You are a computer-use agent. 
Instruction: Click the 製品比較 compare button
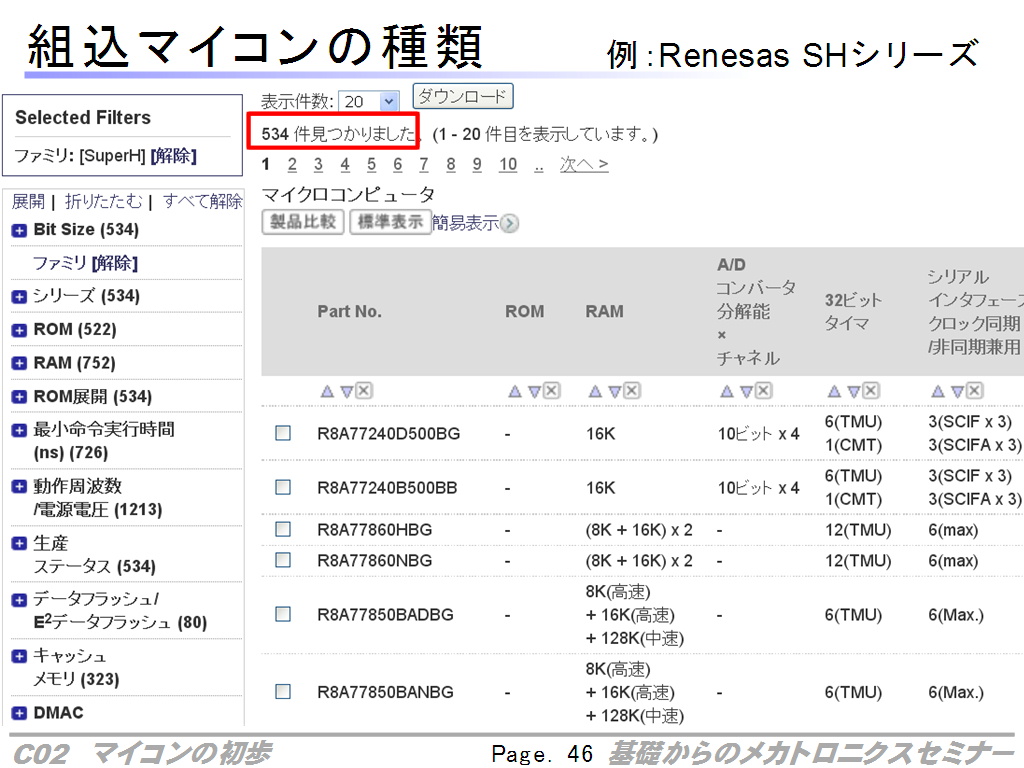pyautogui.click(x=303, y=222)
